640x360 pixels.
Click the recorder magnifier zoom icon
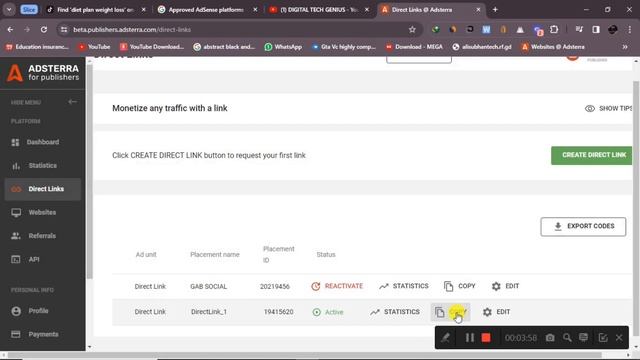[x=567, y=338]
